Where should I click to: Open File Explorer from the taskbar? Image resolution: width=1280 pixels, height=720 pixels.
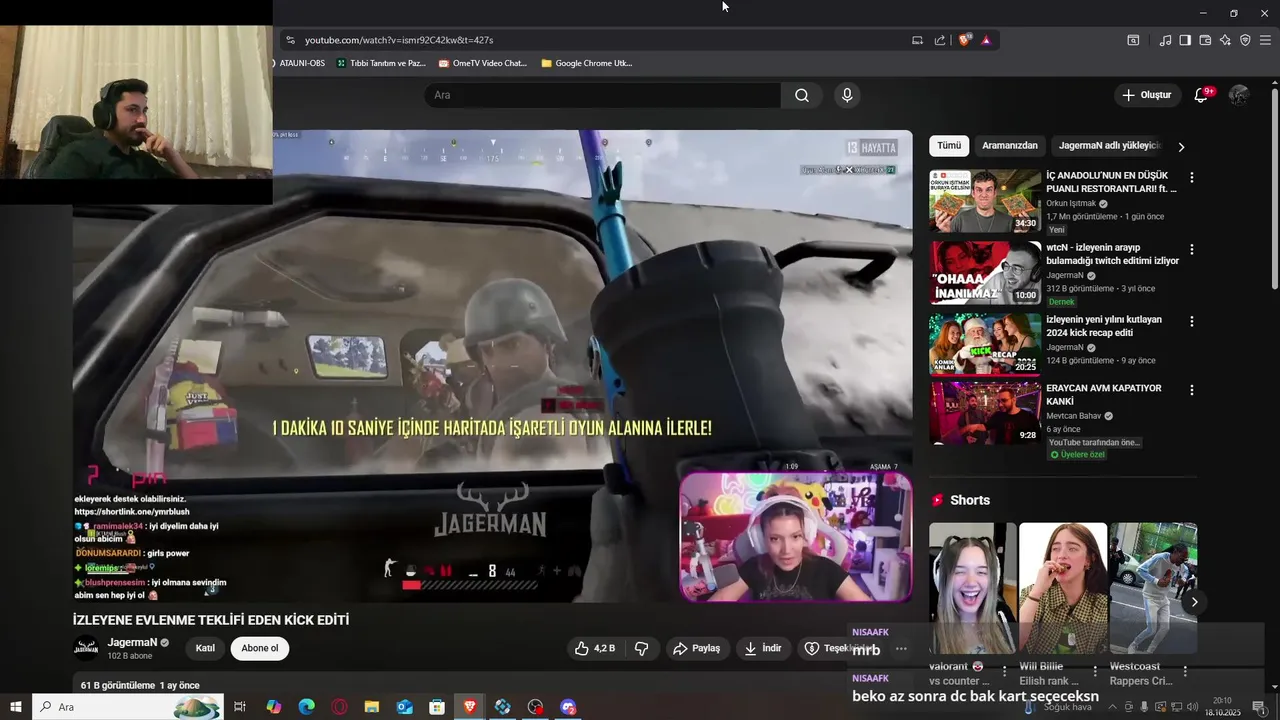(372, 707)
